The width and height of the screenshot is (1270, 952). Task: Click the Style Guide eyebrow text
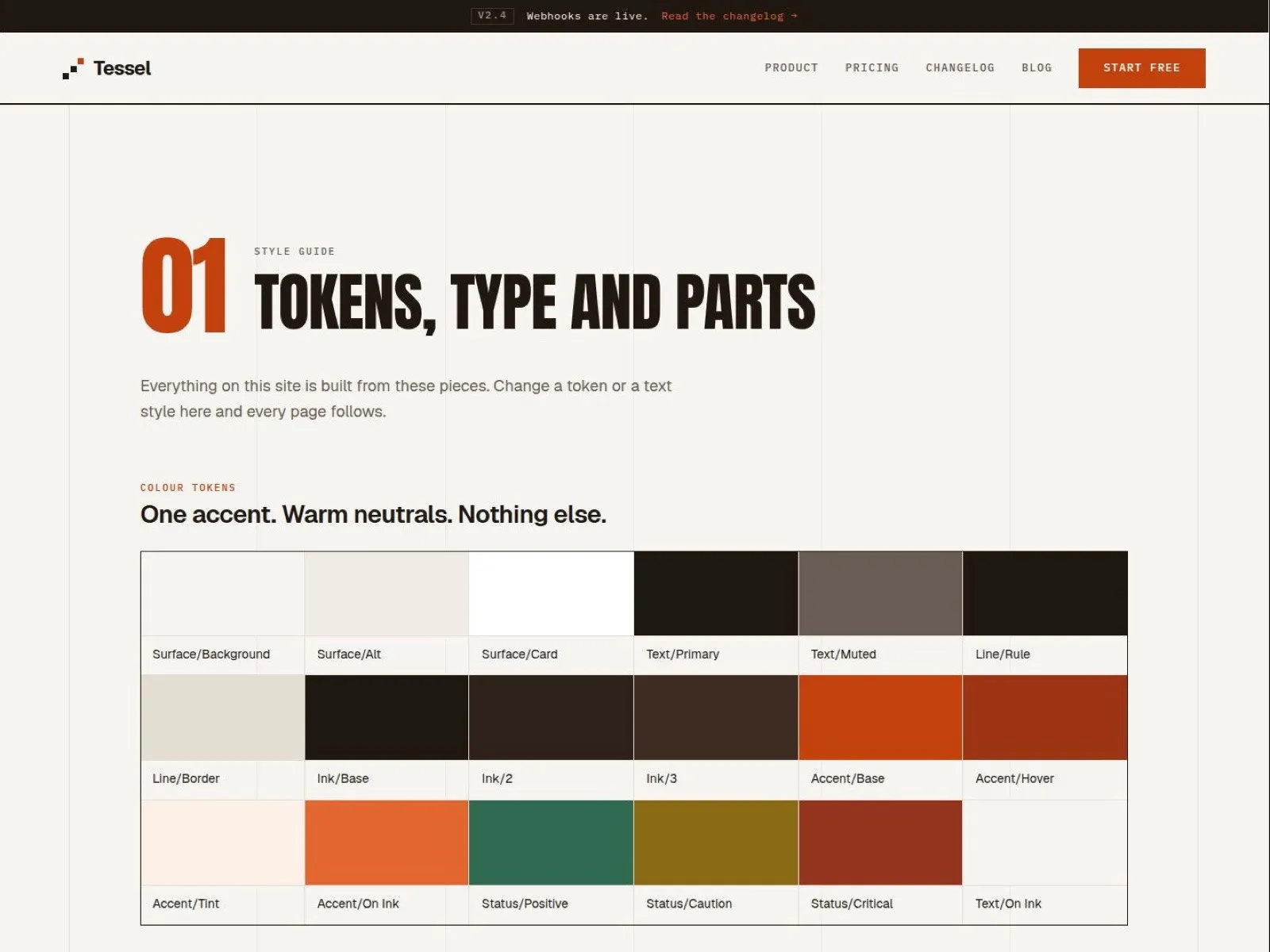tap(294, 251)
